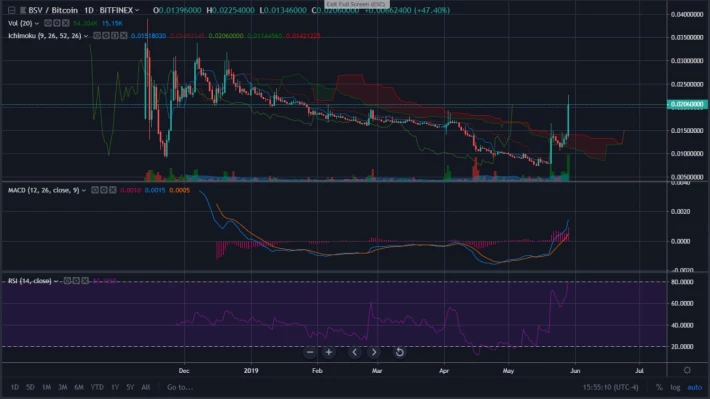710x399 pixels.
Task: Click the Dec label on time axis
Action: (x=184, y=370)
